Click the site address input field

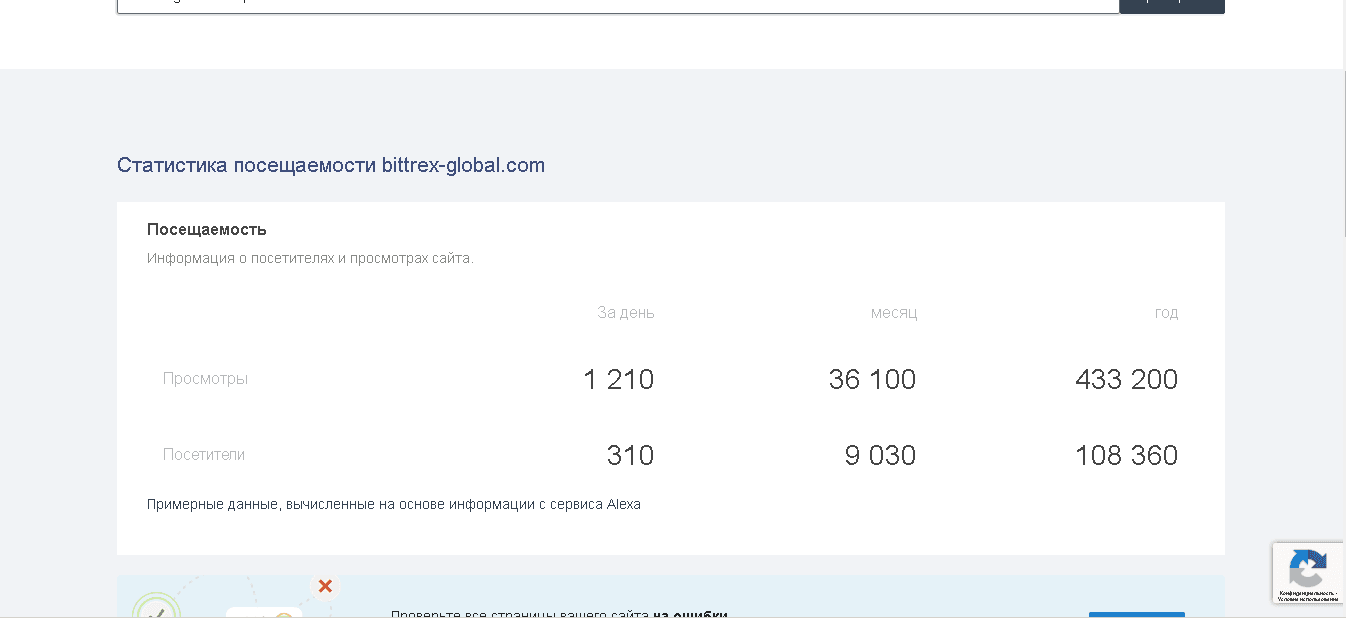click(617, 5)
